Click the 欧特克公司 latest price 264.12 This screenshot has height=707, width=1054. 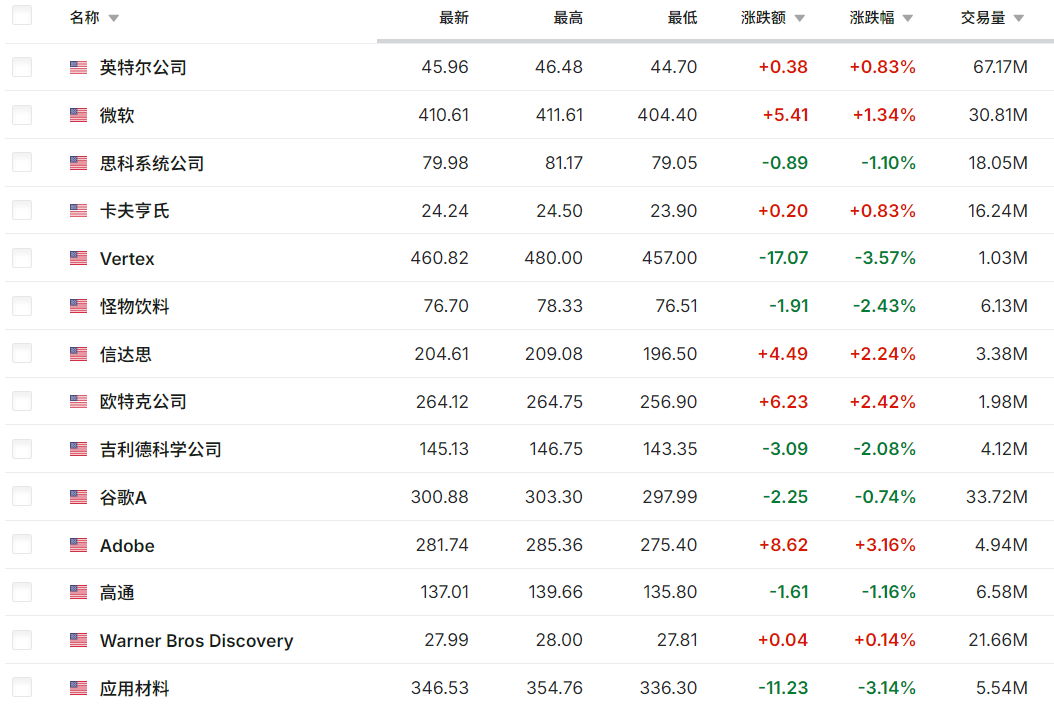[x=442, y=401]
